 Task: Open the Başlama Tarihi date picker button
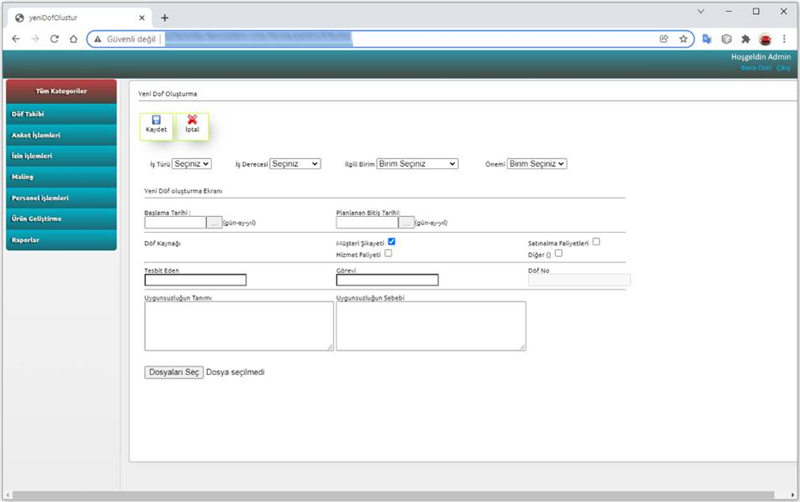pyautogui.click(x=214, y=222)
